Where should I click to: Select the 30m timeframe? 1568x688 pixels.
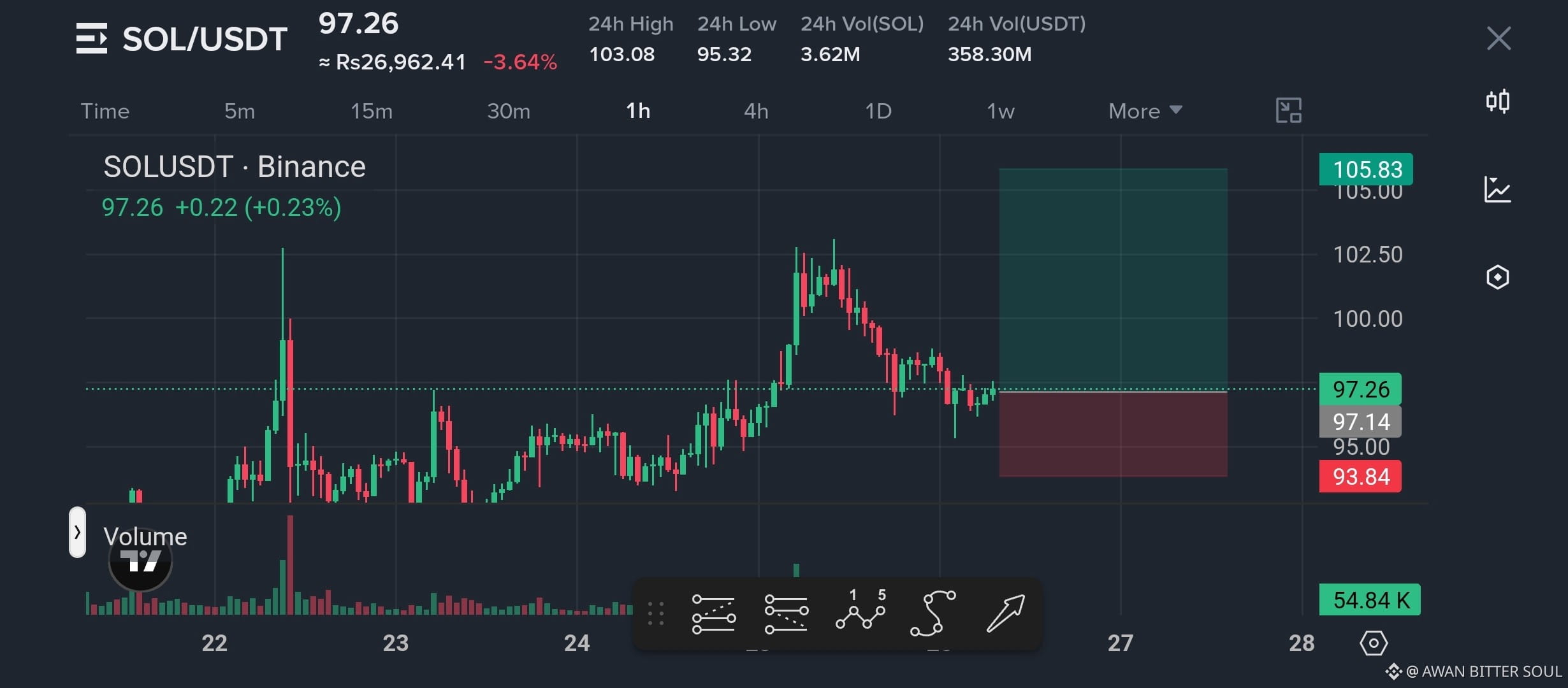click(509, 111)
